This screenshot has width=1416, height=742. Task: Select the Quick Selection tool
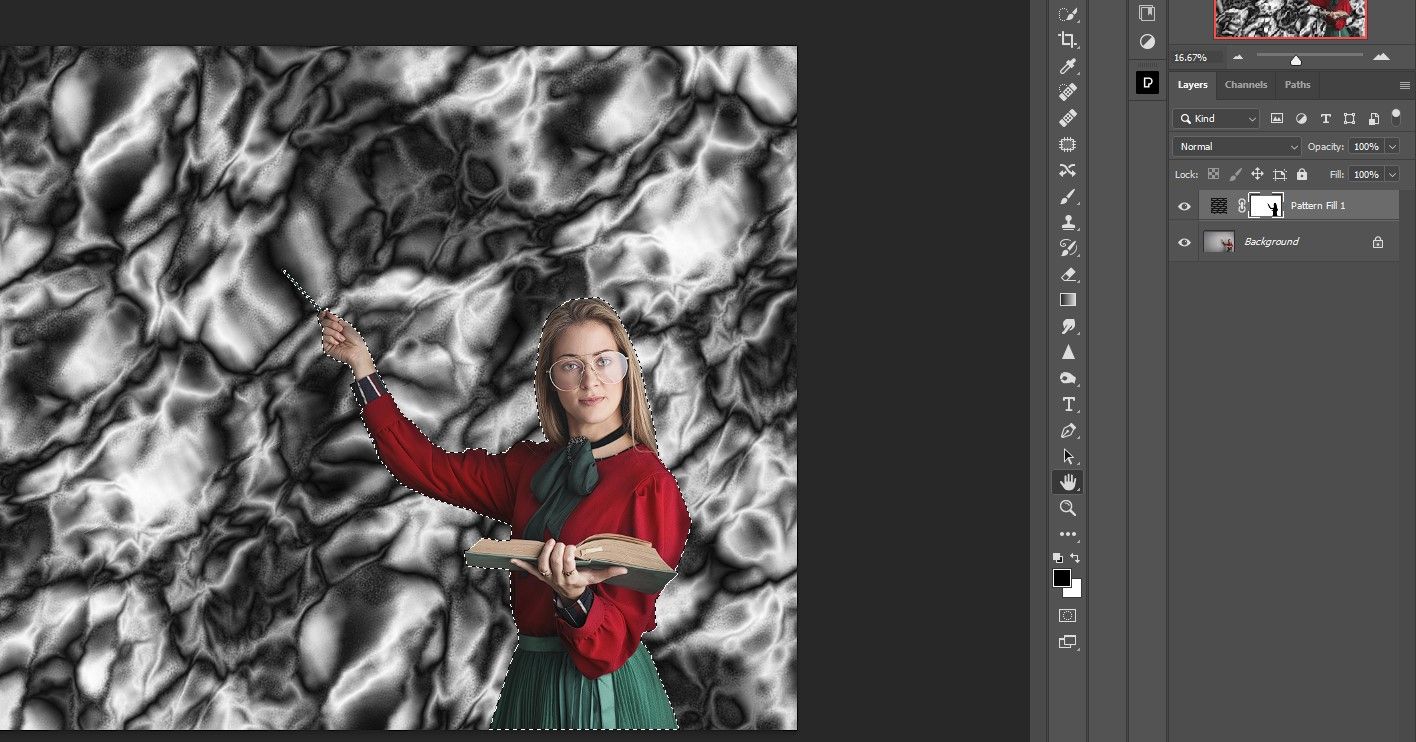pos(1068,14)
